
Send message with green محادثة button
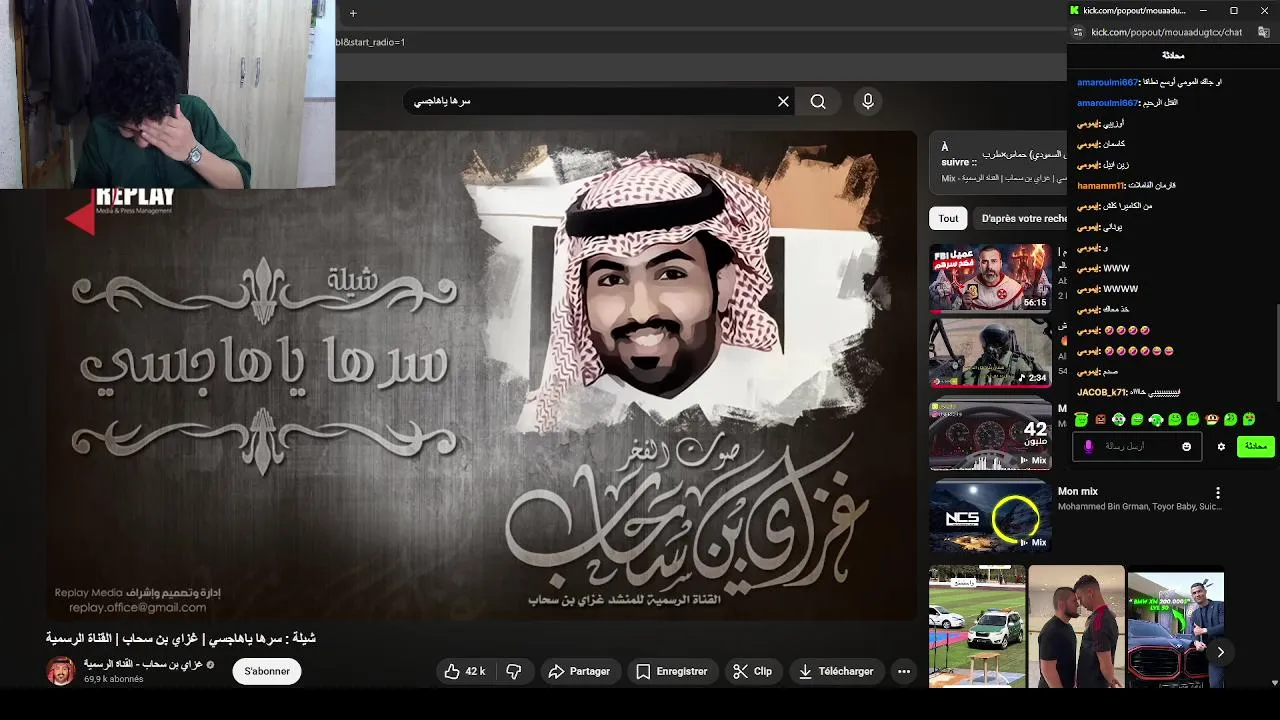1255,446
